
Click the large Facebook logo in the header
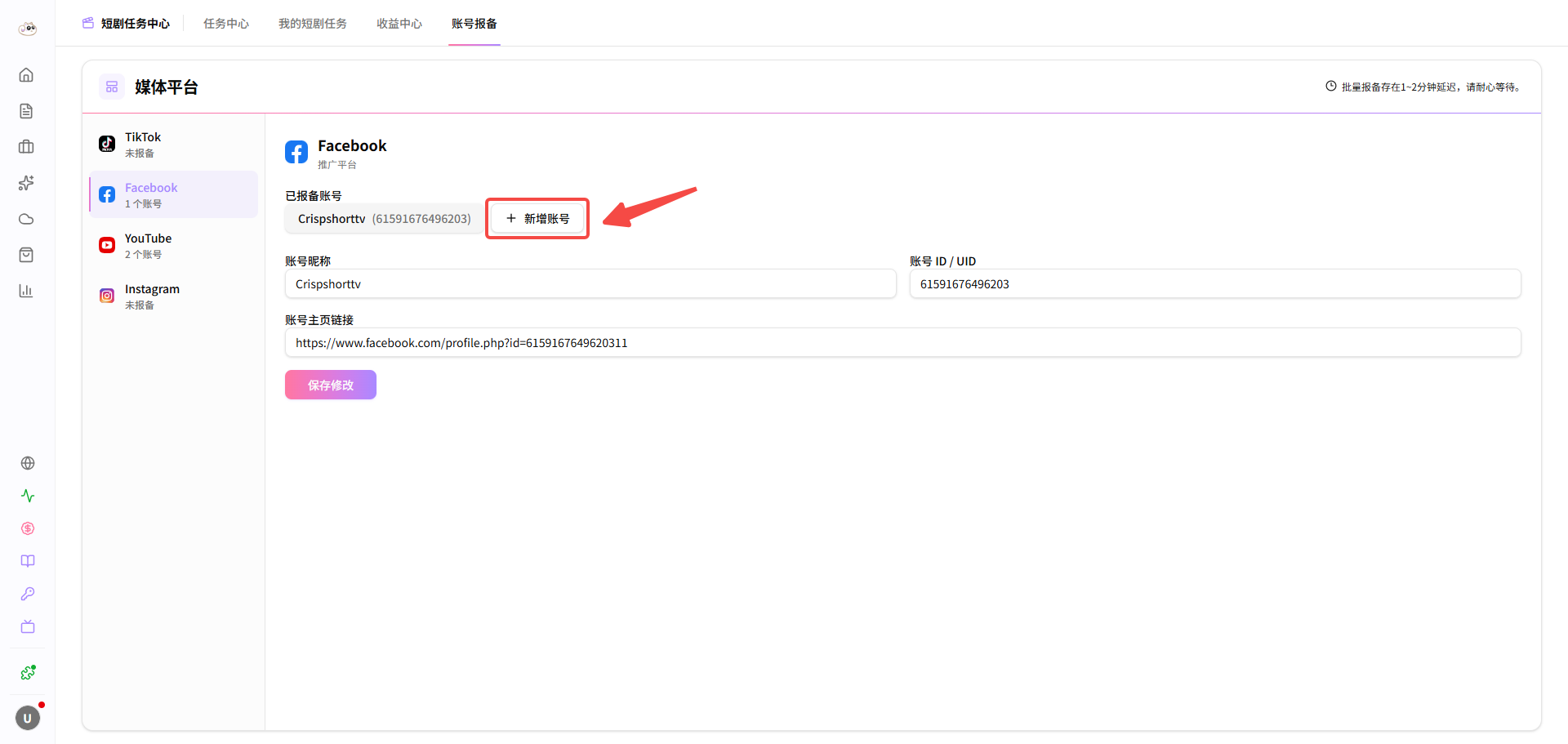coord(296,152)
